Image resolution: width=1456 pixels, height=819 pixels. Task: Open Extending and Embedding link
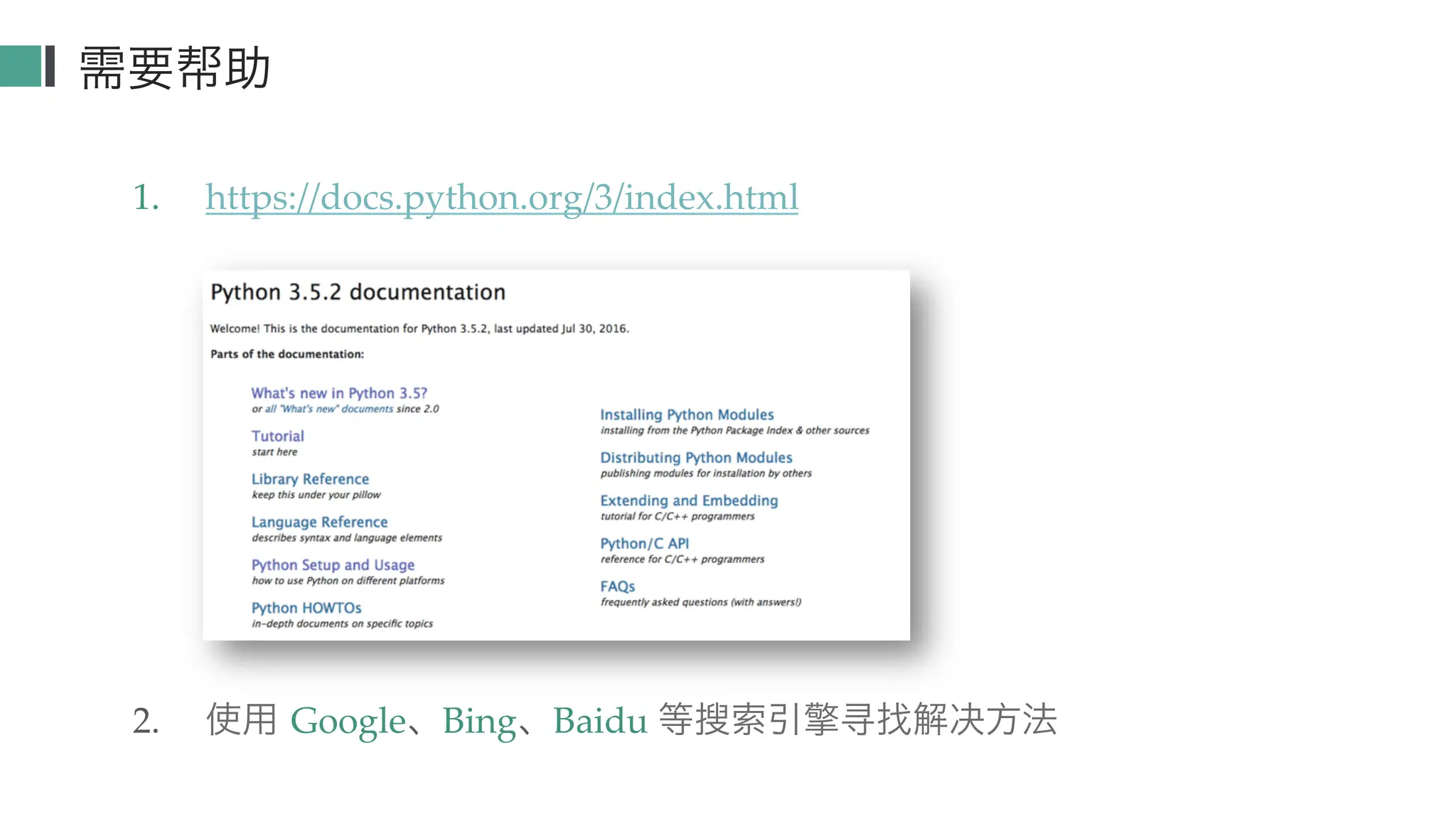point(689,500)
